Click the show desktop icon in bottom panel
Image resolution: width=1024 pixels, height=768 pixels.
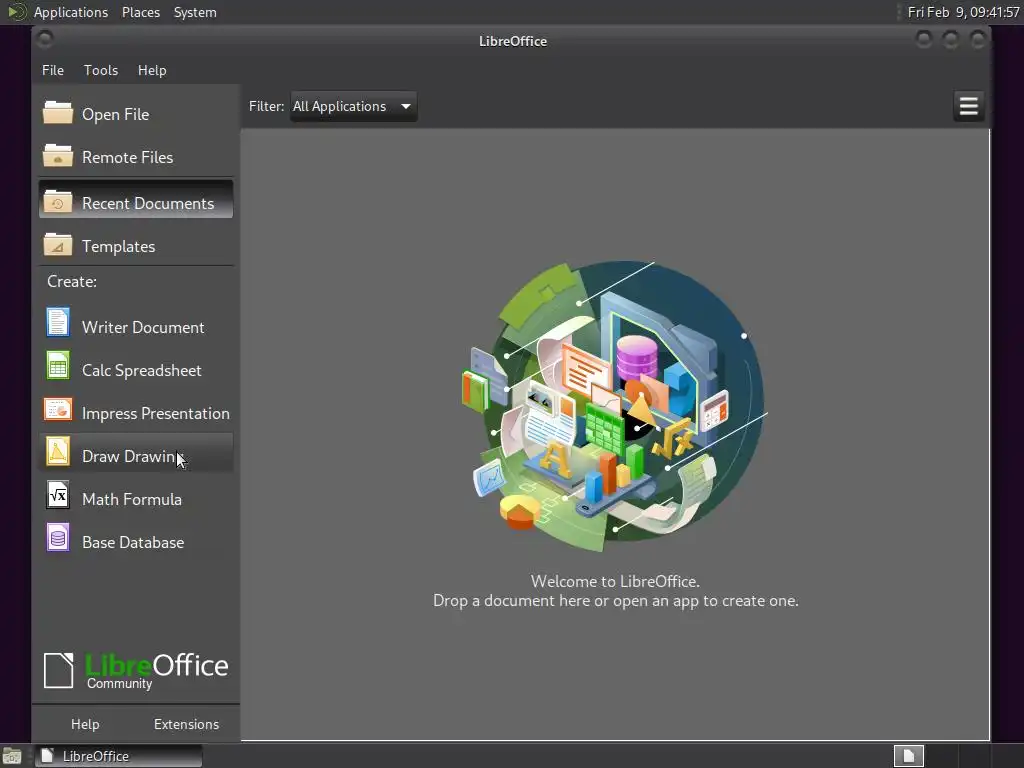pos(12,756)
